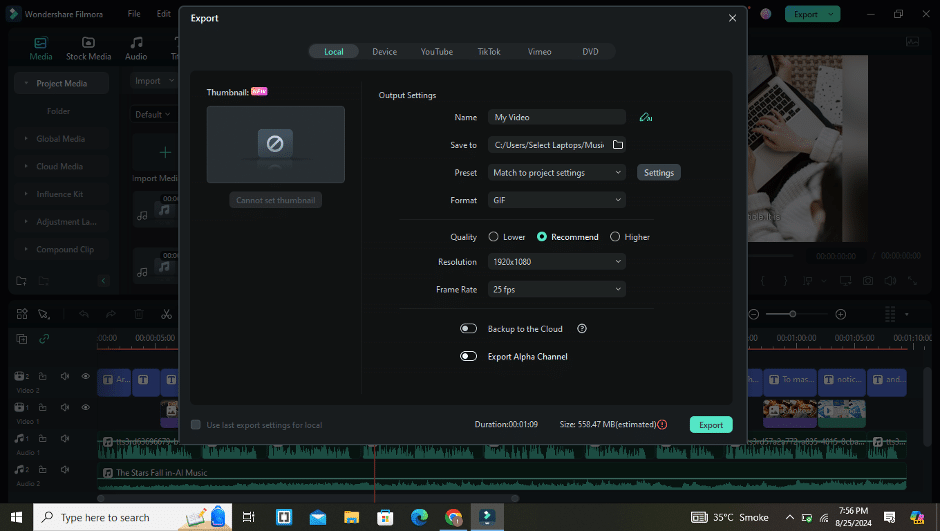Image resolution: width=941 pixels, height=531 pixels.
Task: Open the Format dropdown showing GIF
Action: coord(557,200)
